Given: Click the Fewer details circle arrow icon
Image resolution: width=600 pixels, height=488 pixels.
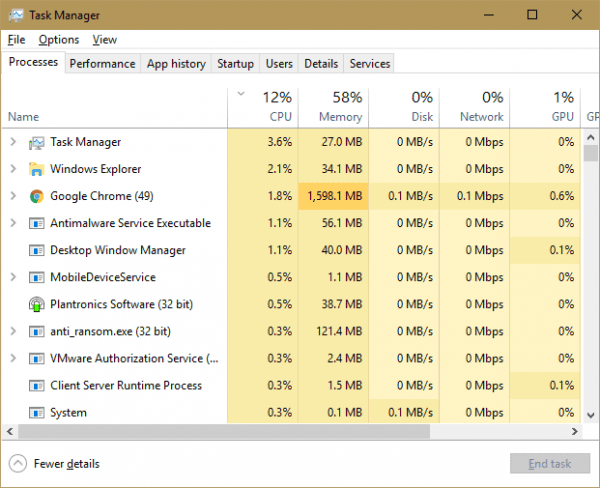Looking at the screenshot, I should 18,464.
